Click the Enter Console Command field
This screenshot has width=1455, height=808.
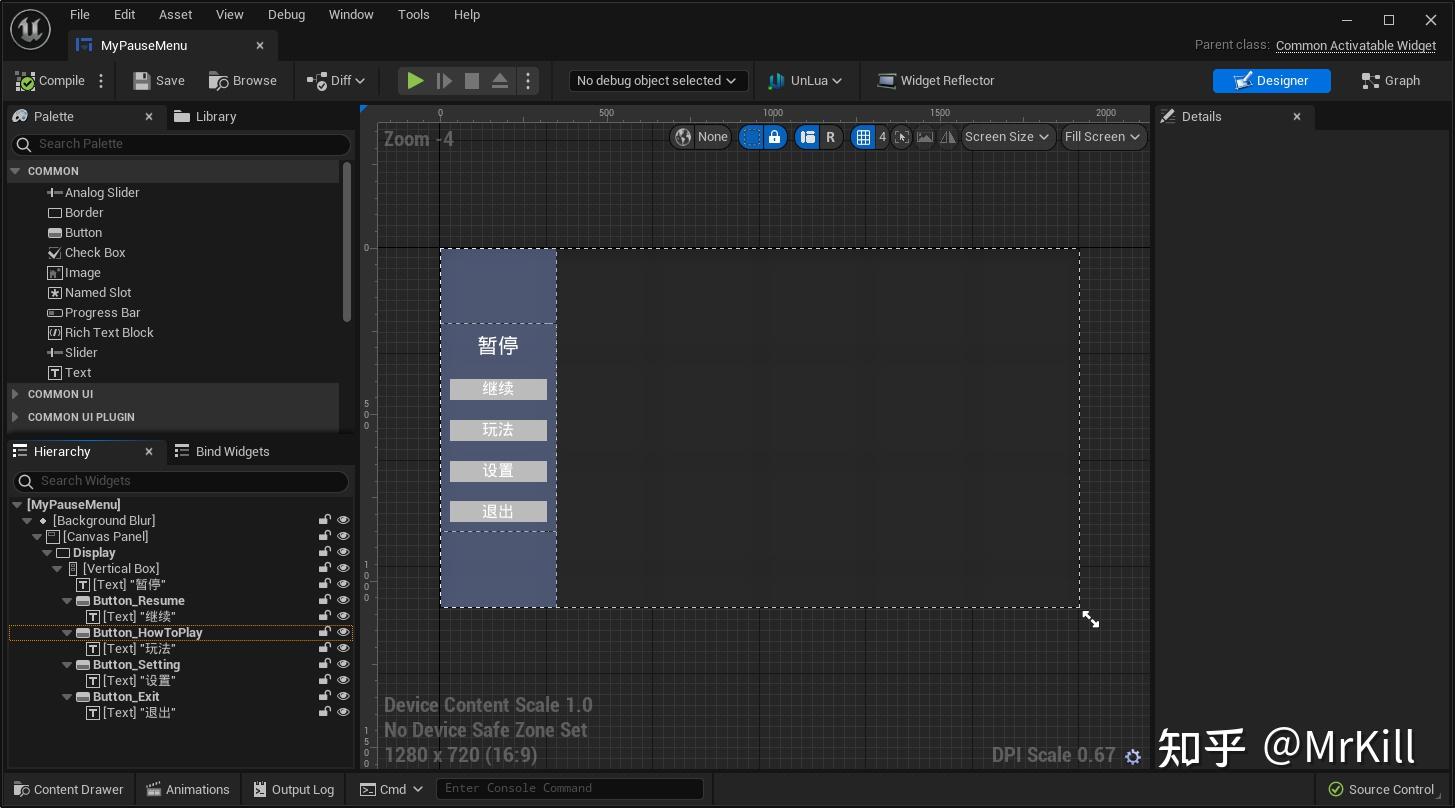point(569,788)
